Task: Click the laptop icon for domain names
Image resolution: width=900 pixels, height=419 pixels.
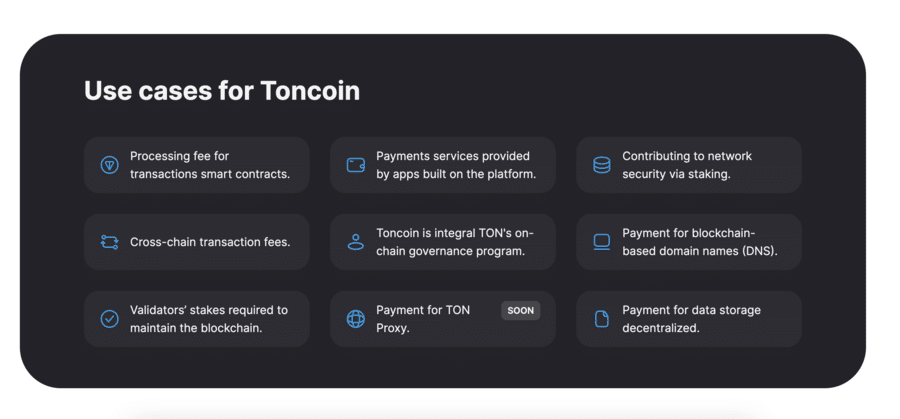Action: pos(602,242)
